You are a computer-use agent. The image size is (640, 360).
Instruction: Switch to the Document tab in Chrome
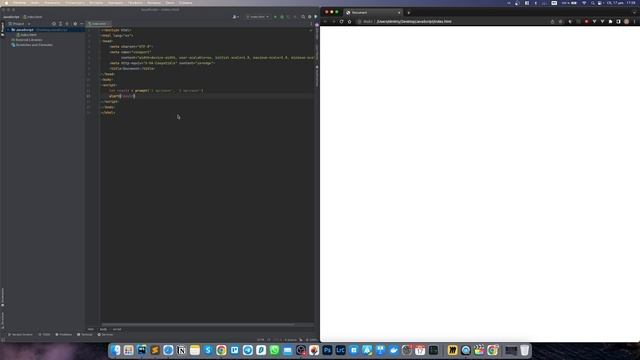[x=373, y=13]
